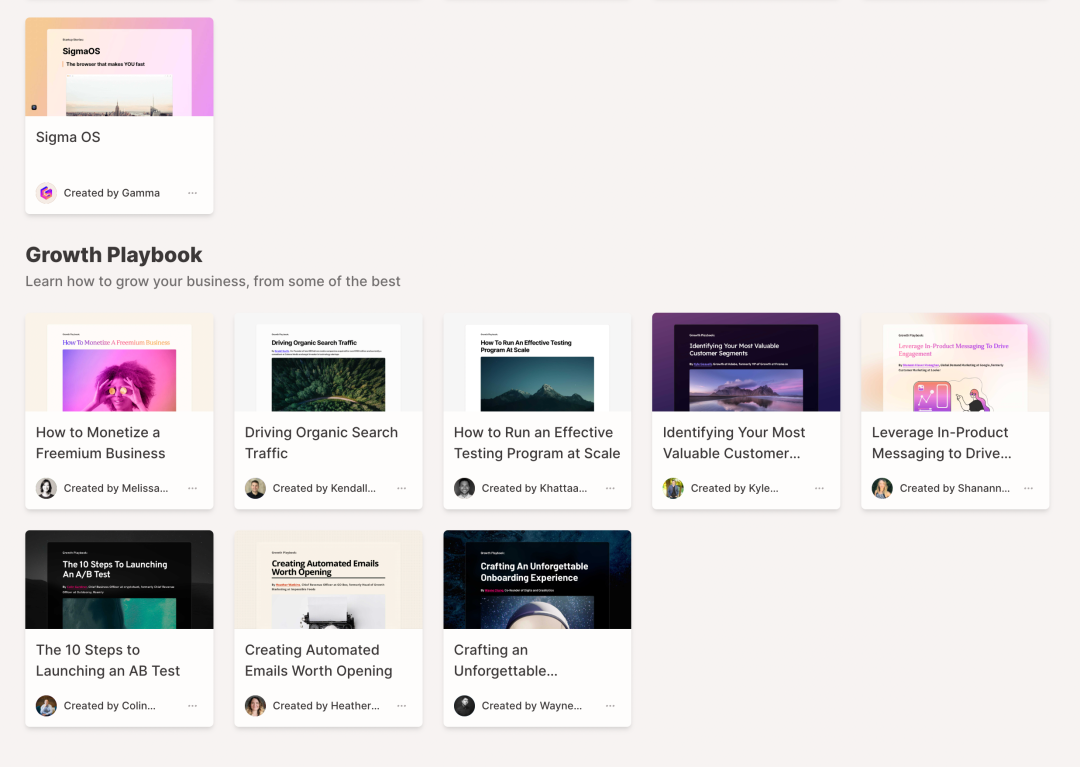Viewport: 1080px width, 767px height.
Task: Click Khattaa's avatar on the Testing Program card
Action: pyautogui.click(x=464, y=488)
